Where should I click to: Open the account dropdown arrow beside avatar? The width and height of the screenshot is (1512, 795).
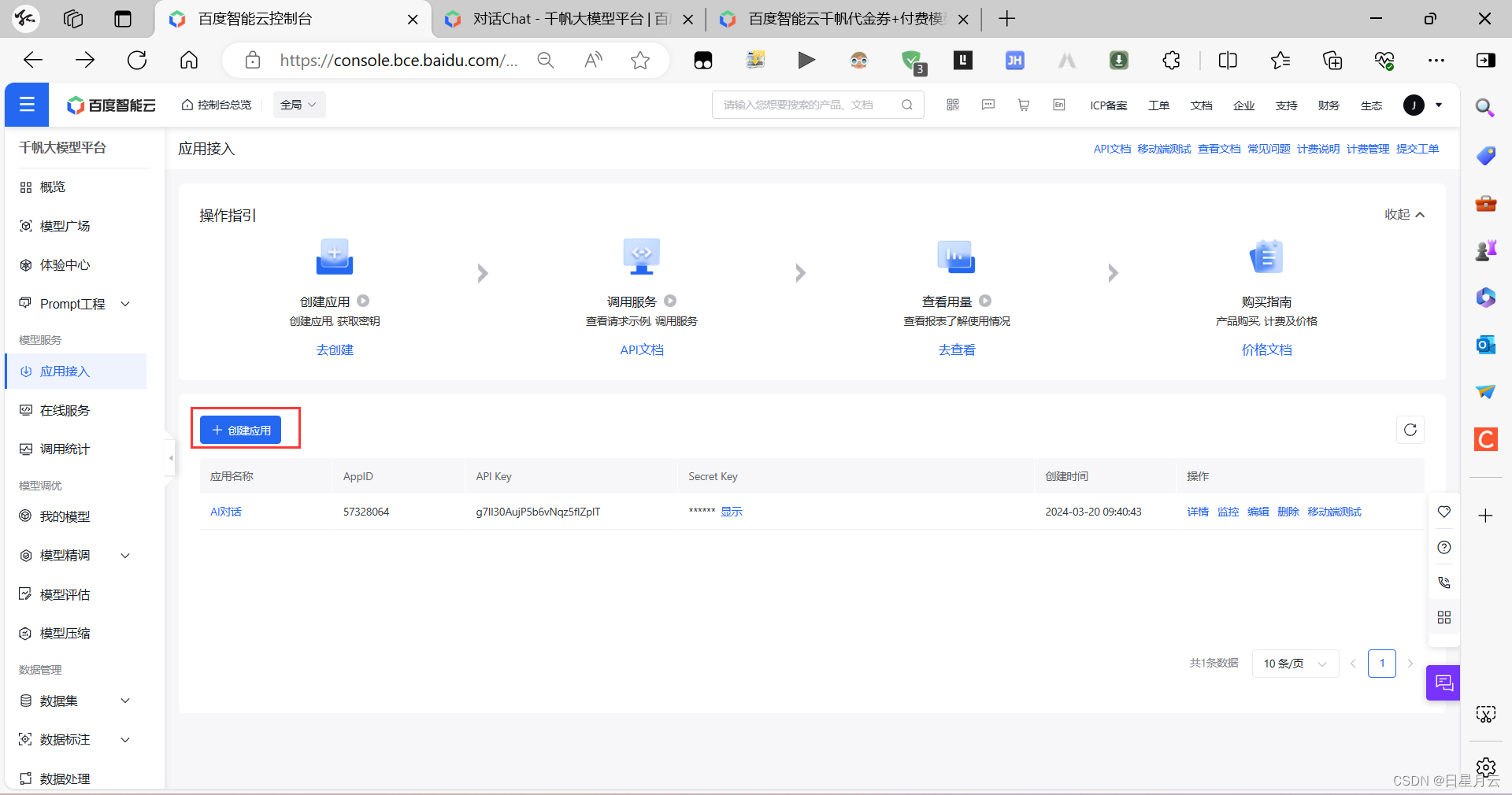coord(1439,105)
